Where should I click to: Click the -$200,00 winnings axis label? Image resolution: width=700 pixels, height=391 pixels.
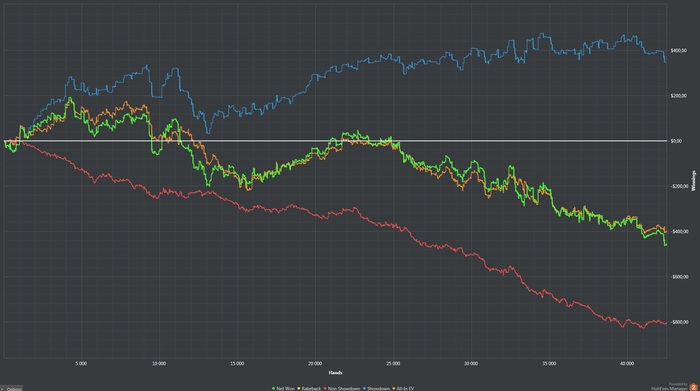tap(679, 187)
